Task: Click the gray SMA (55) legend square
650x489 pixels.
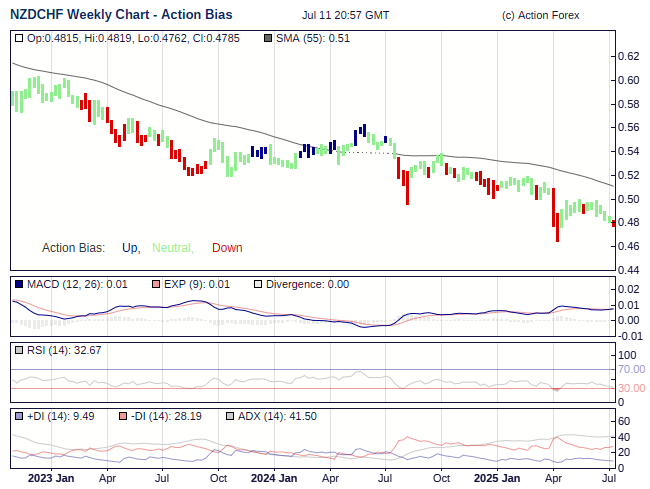Action: point(267,39)
